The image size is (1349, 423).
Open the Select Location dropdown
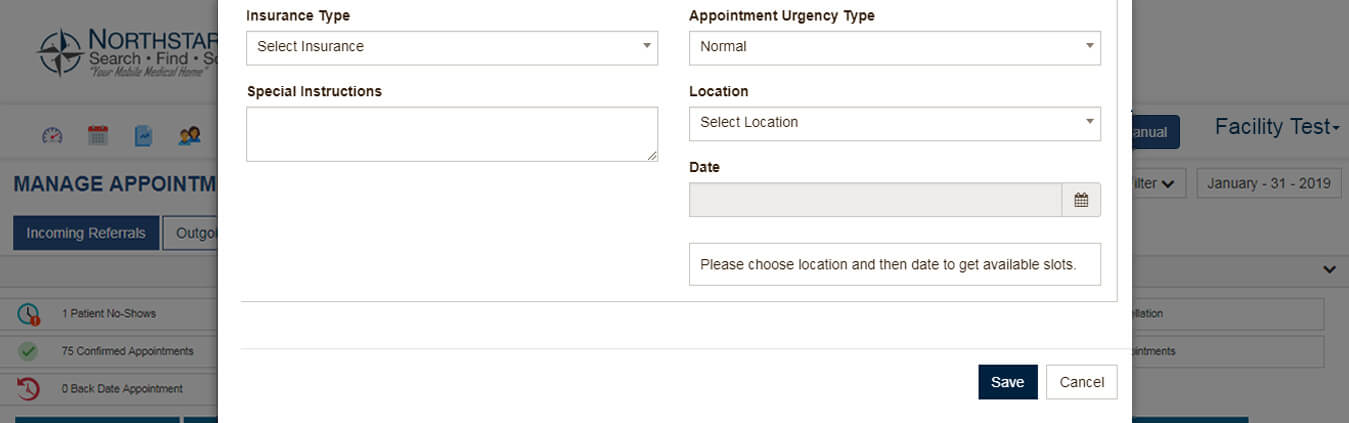[894, 123]
